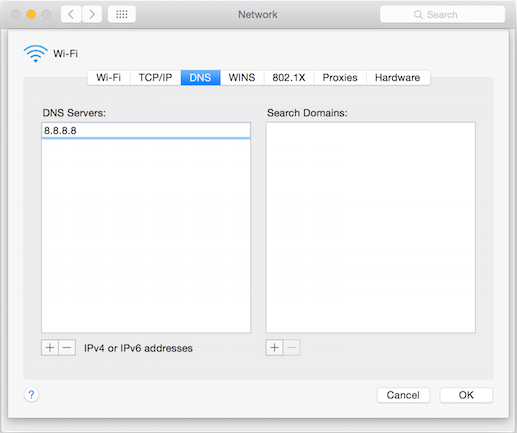
Task: Open help with question mark button
Action: point(31,395)
